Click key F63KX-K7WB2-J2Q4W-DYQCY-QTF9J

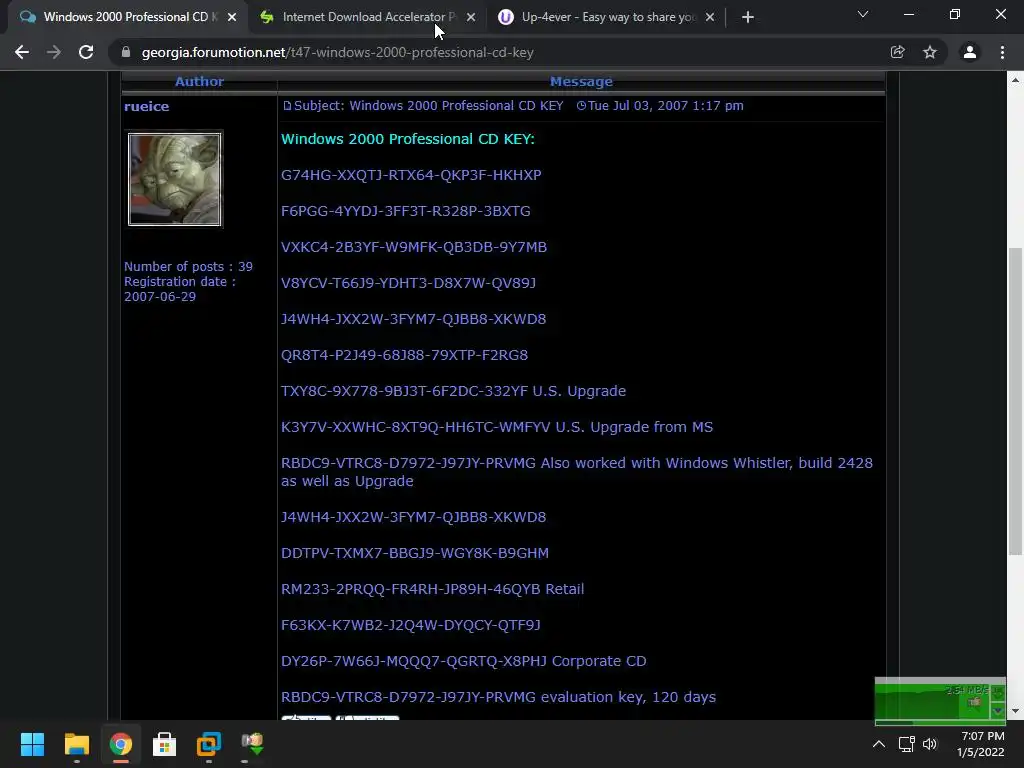coord(411,625)
